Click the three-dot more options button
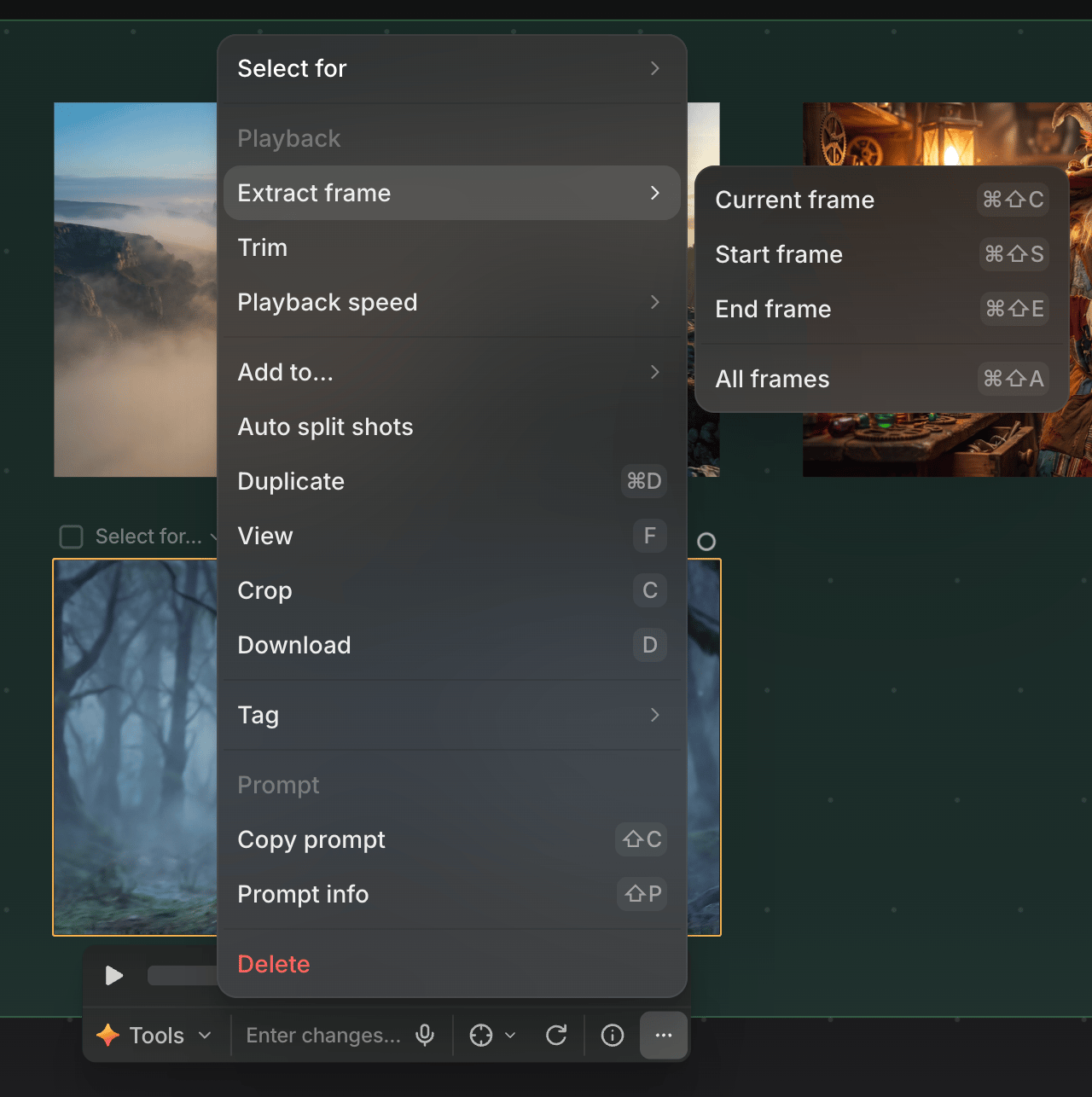 (x=664, y=1035)
